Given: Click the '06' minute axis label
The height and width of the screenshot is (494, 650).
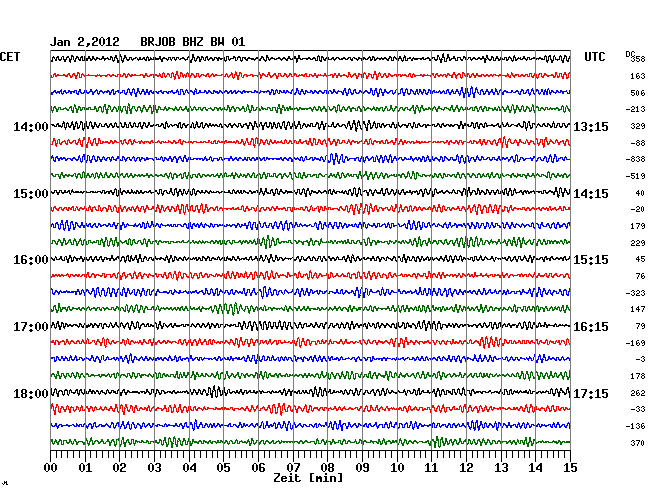Looking at the screenshot, I should coord(258,468).
